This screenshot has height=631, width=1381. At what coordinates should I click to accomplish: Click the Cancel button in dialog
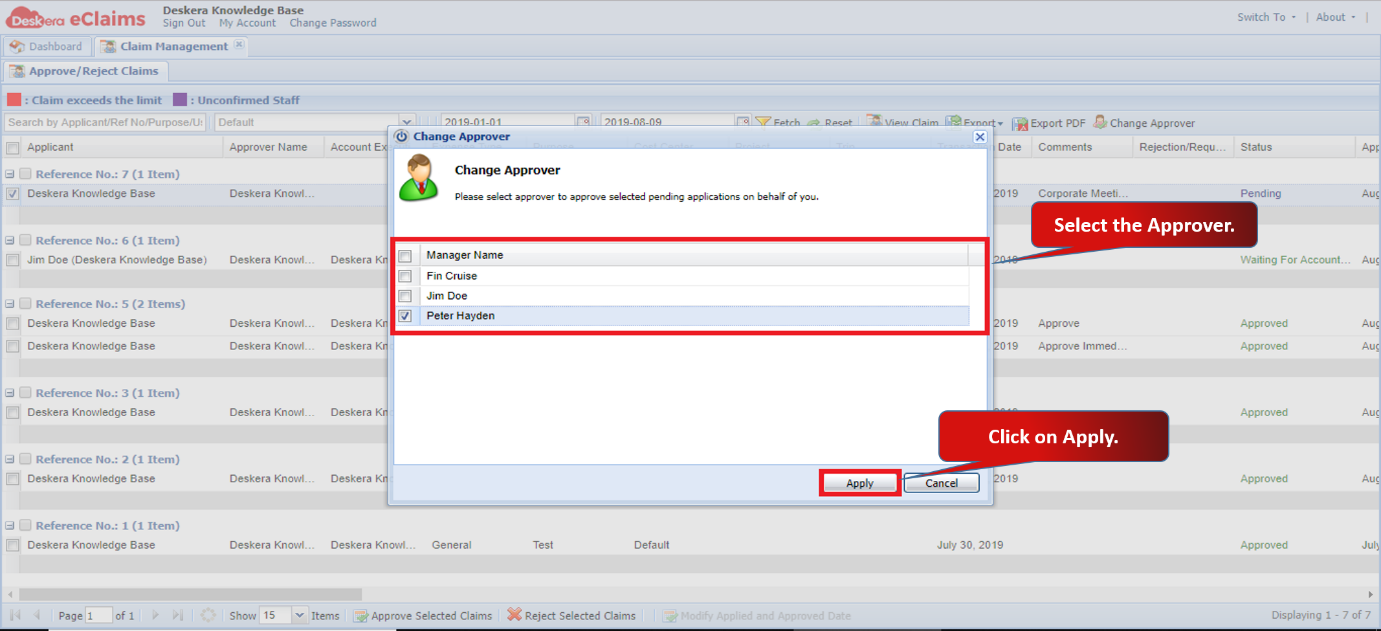(x=942, y=483)
